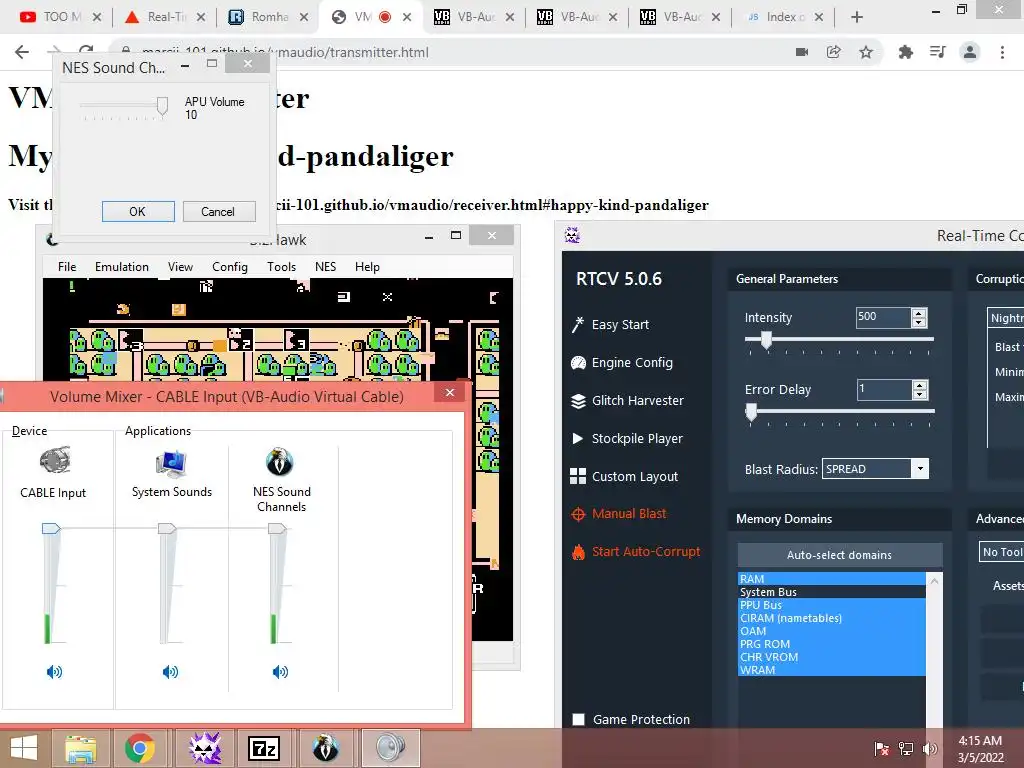Adjust APU Volume slider thumb
The height and width of the screenshot is (768, 1024).
click(x=162, y=106)
